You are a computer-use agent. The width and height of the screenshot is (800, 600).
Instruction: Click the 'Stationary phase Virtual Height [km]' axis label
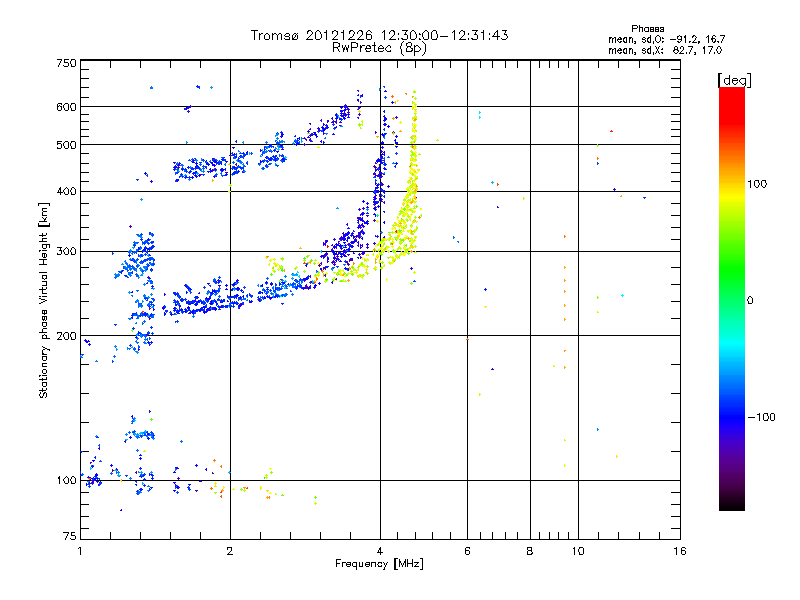click(44, 301)
